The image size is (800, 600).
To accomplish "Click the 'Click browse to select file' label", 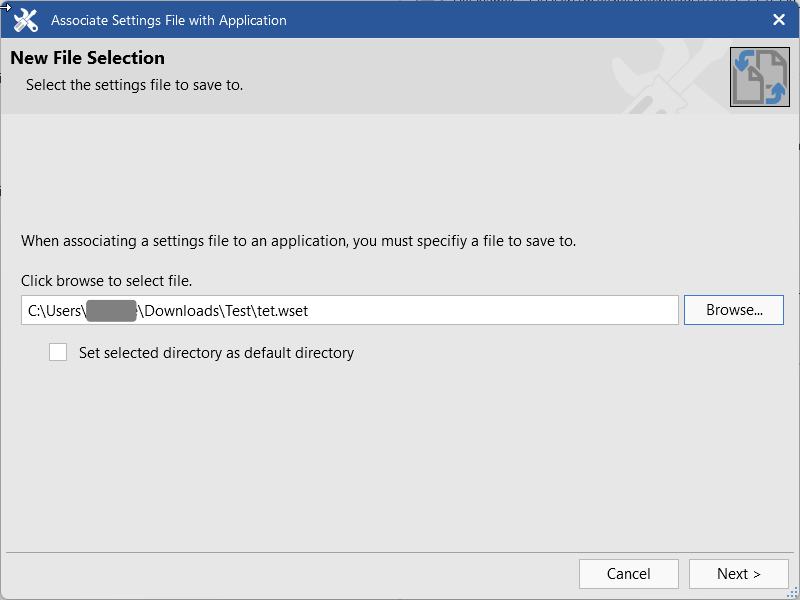I will tap(106, 281).
